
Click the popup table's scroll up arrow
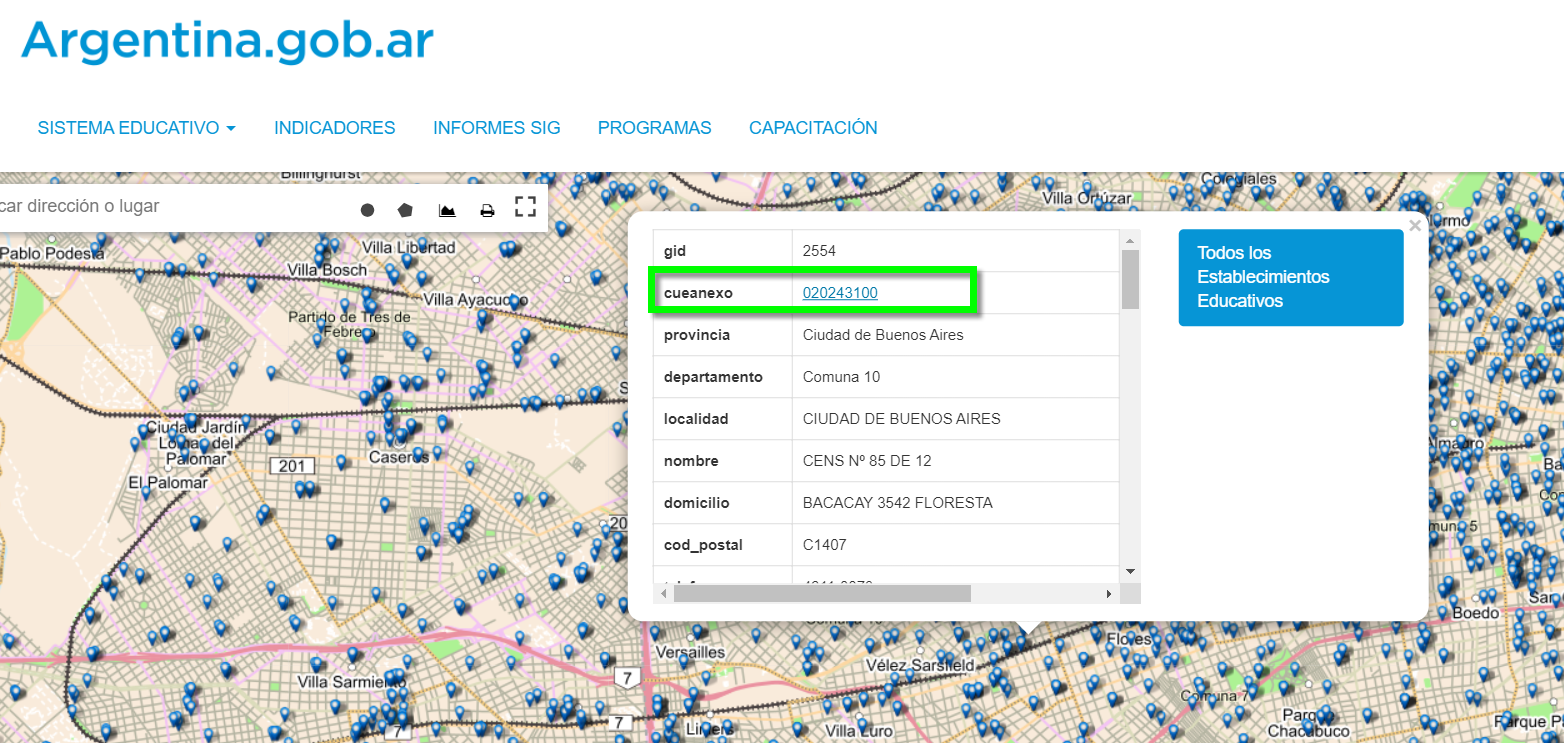[1131, 241]
